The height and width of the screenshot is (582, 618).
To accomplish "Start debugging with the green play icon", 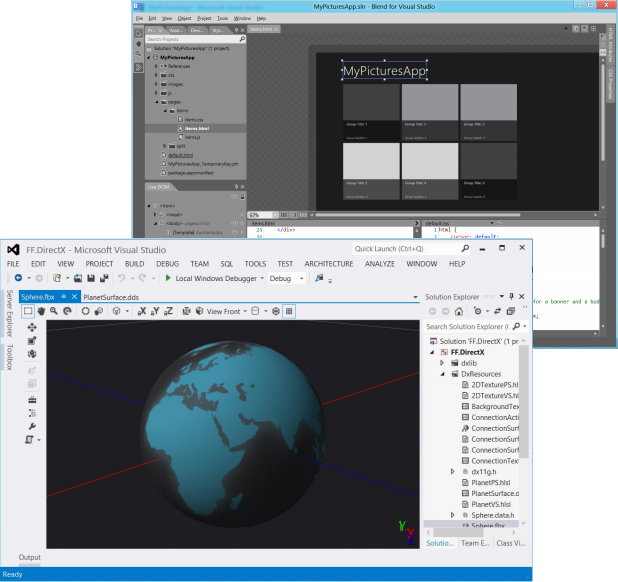I will pos(168,278).
